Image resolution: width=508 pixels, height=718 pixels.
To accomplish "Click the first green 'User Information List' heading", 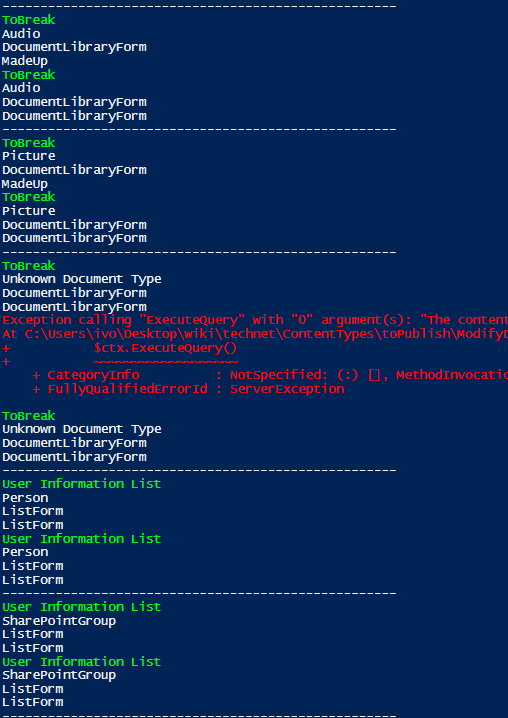I will click(82, 484).
